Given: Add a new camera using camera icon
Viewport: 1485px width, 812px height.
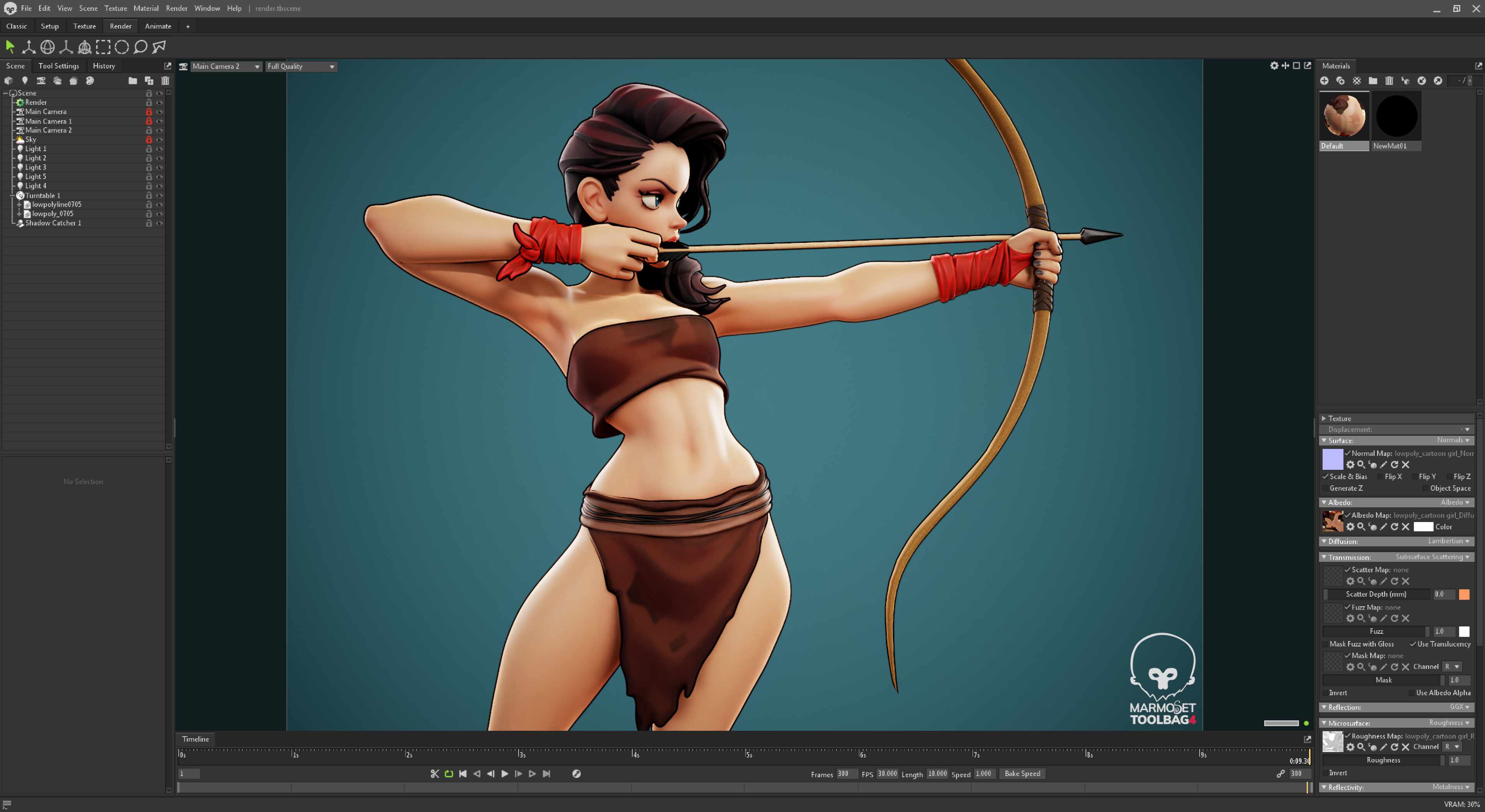Looking at the screenshot, I should click(x=40, y=81).
